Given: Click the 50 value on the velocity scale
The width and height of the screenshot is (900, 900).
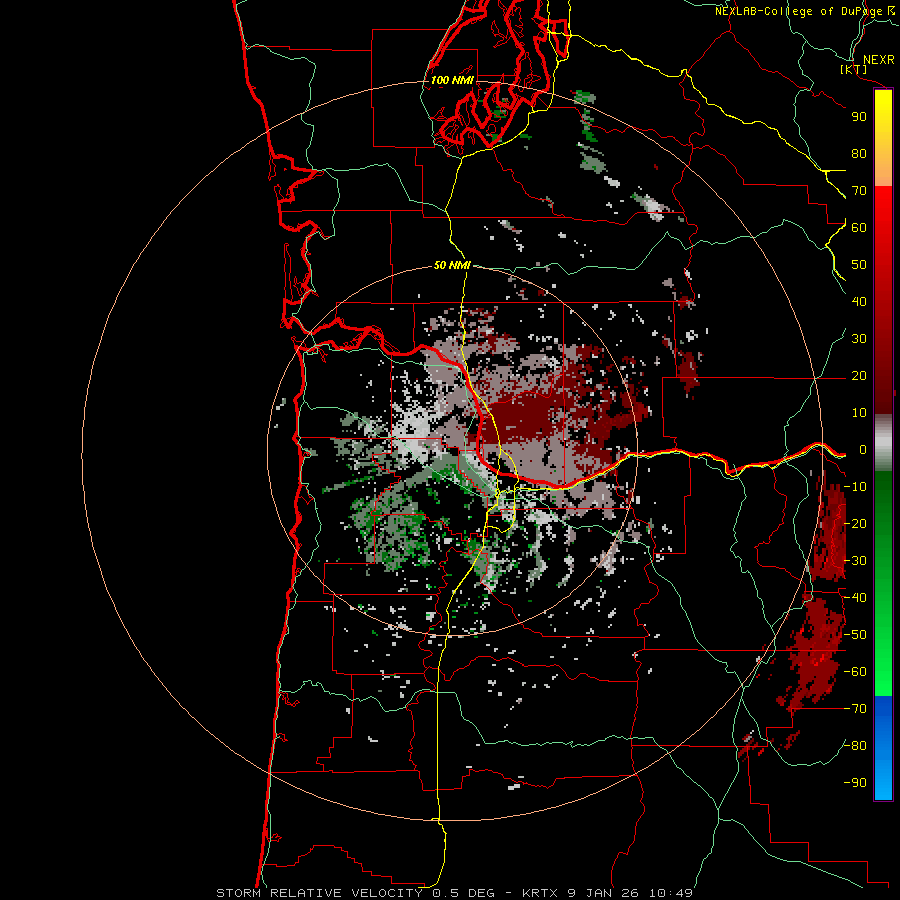Looking at the screenshot, I should click(x=859, y=265).
